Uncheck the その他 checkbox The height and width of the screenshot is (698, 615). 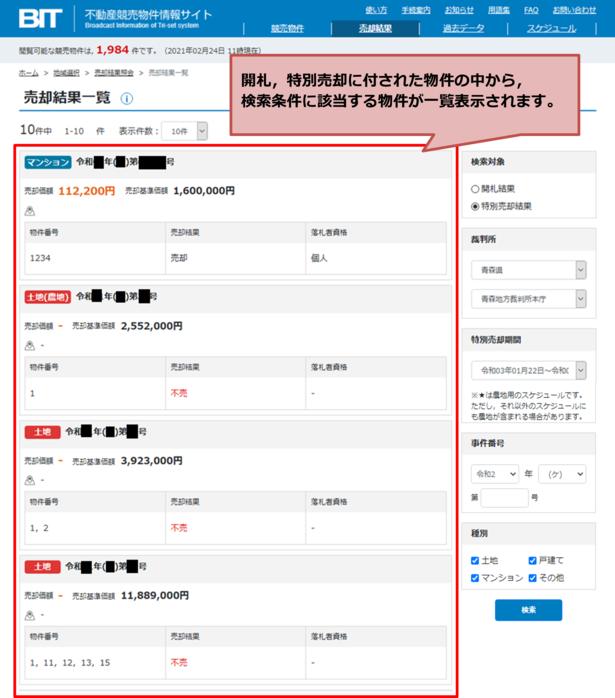click(532, 577)
